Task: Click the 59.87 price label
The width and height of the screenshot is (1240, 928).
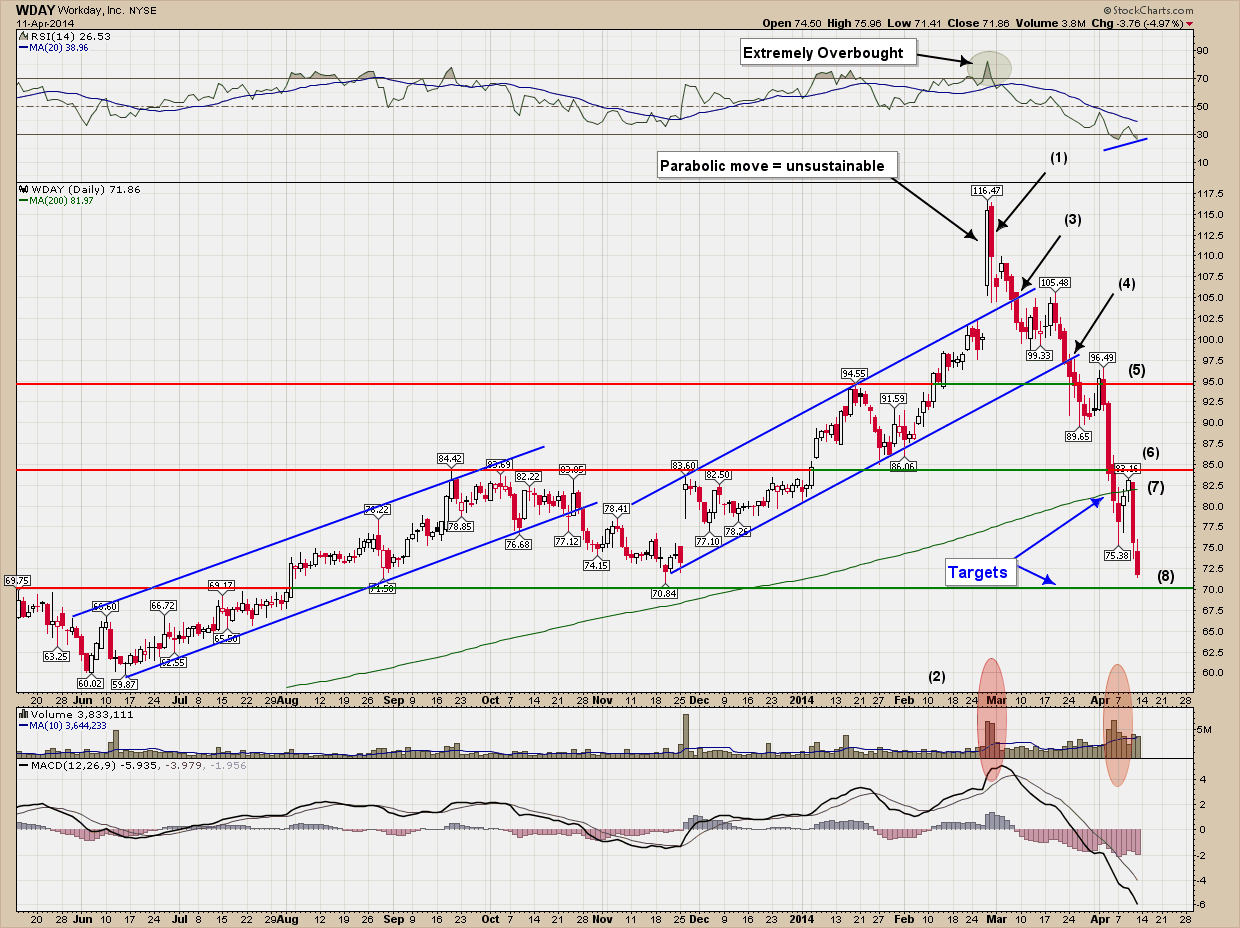Action: (x=125, y=685)
